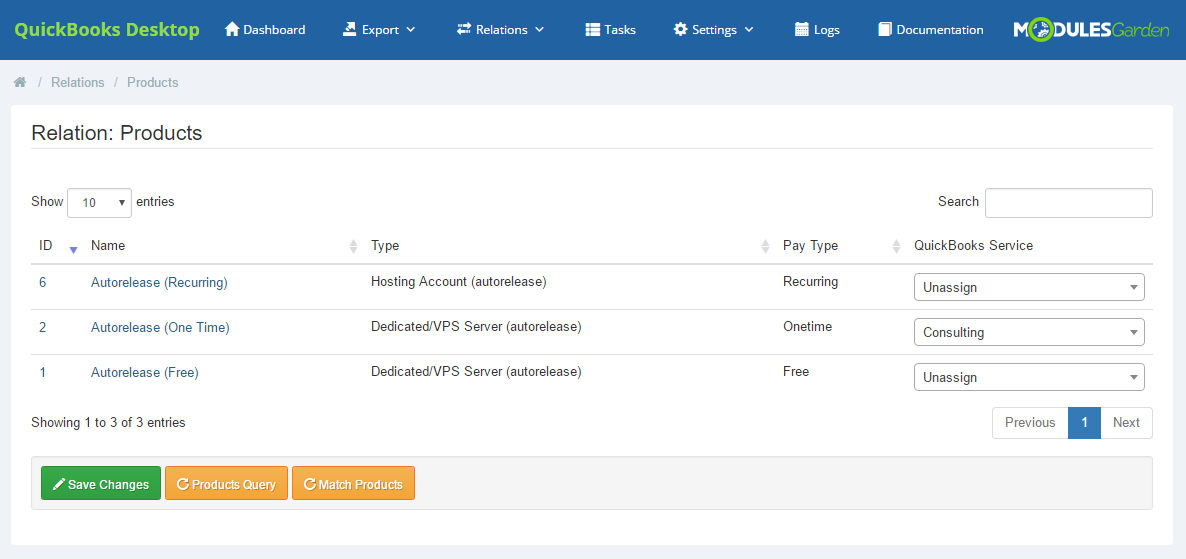This screenshot has width=1186, height=559.
Task: Open the Tasks page
Action: [610, 30]
